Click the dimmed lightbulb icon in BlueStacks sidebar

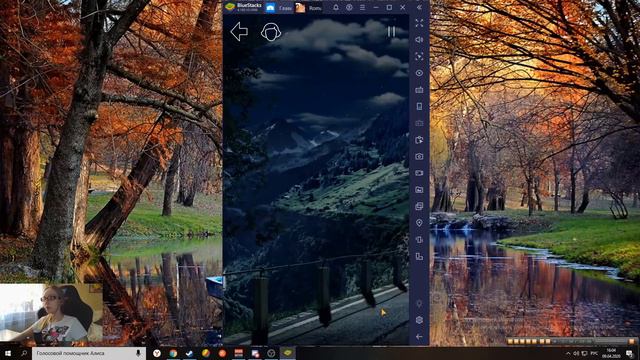coord(419,304)
